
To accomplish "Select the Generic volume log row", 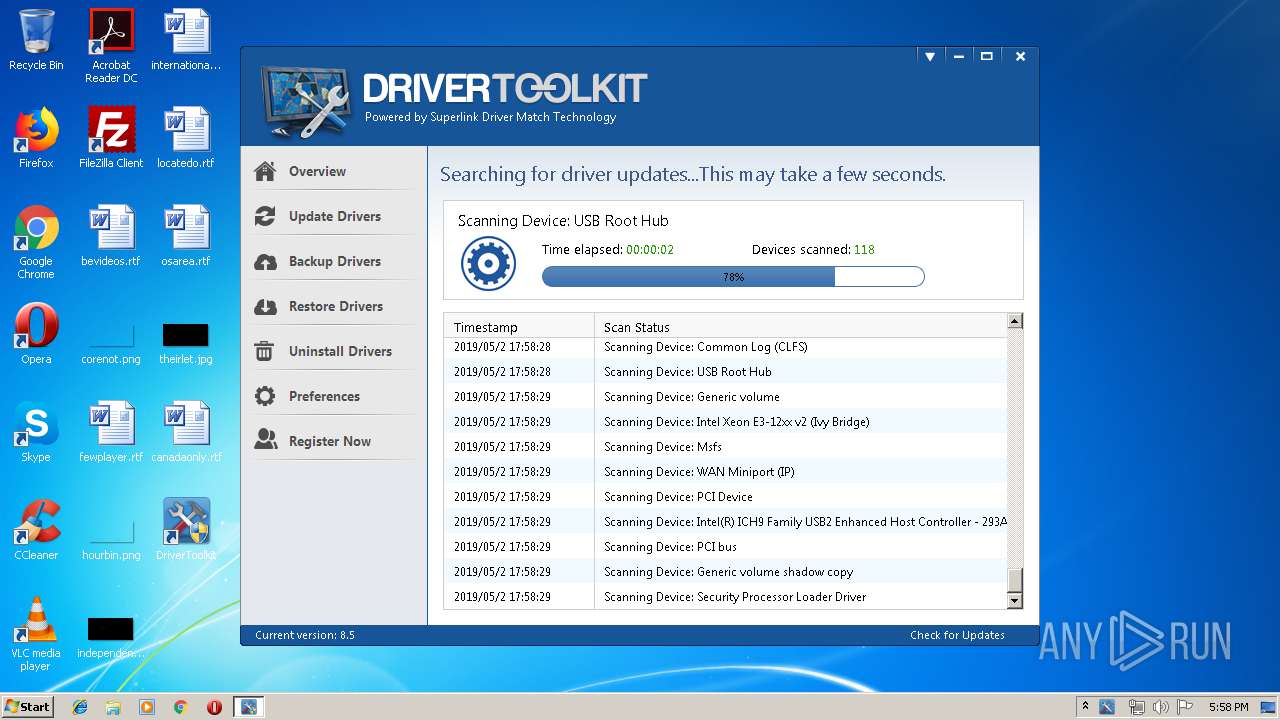I will (726, 397).
